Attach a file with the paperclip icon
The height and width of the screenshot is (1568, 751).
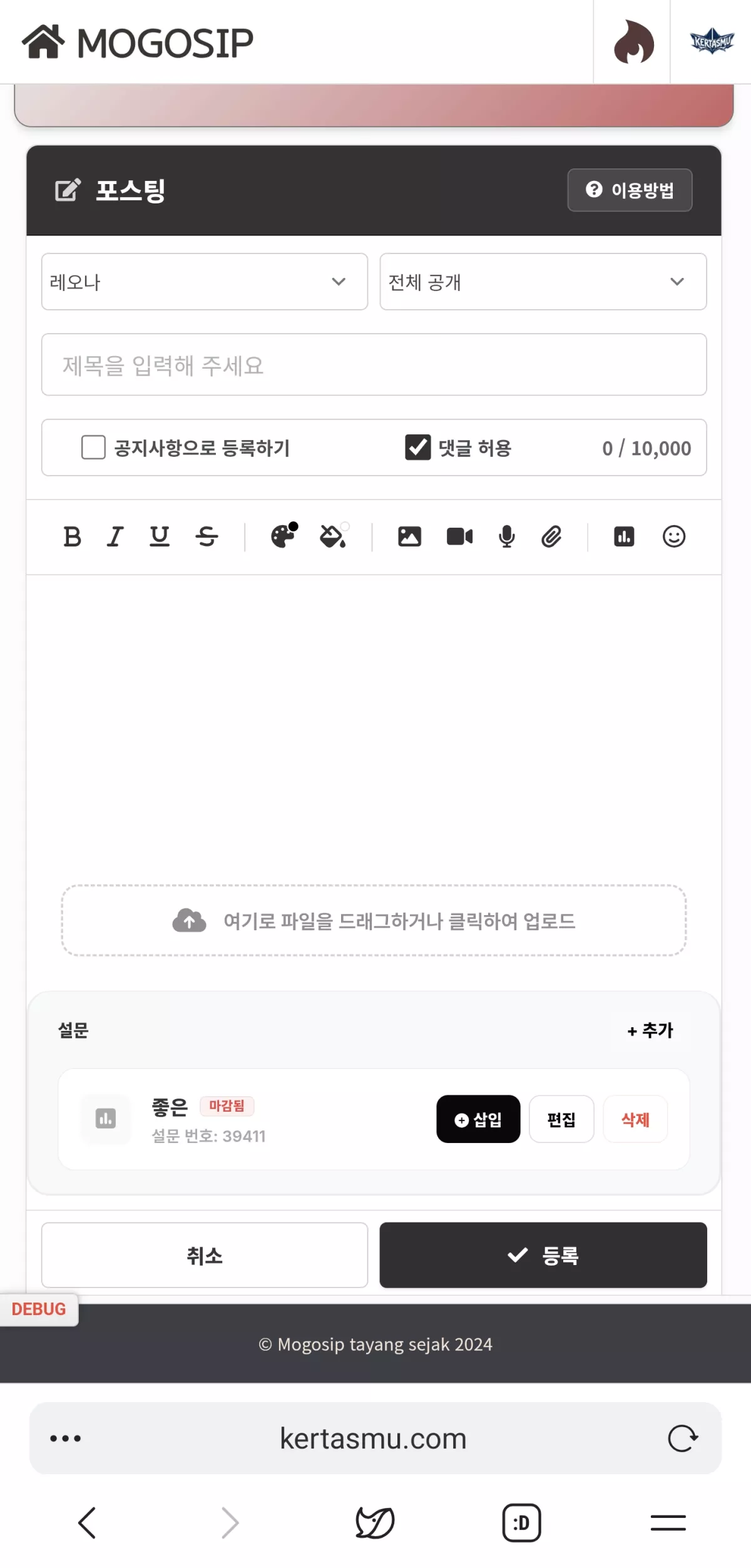(x=551, y=537)
